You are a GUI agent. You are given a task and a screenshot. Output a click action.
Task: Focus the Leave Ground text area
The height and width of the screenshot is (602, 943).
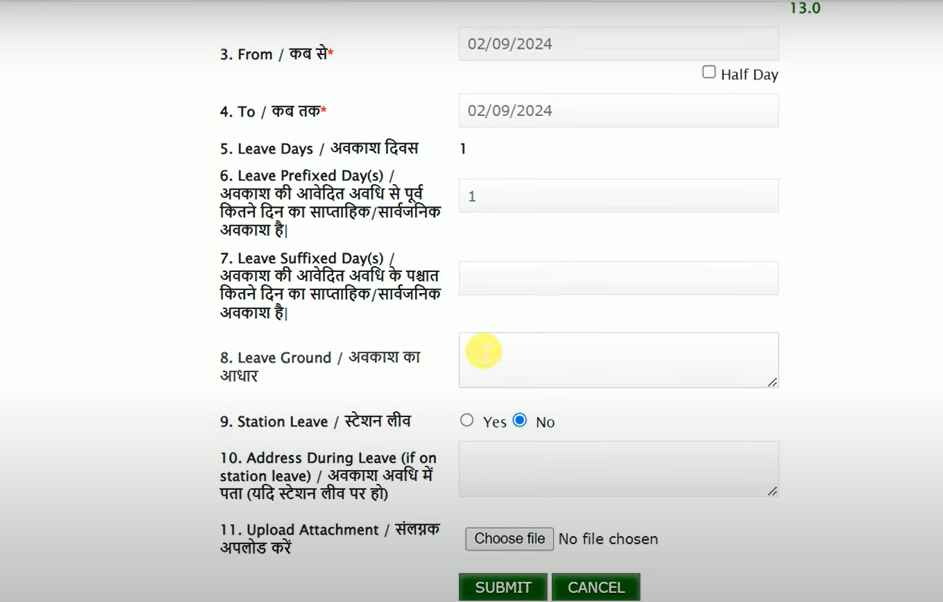point(618,360)
